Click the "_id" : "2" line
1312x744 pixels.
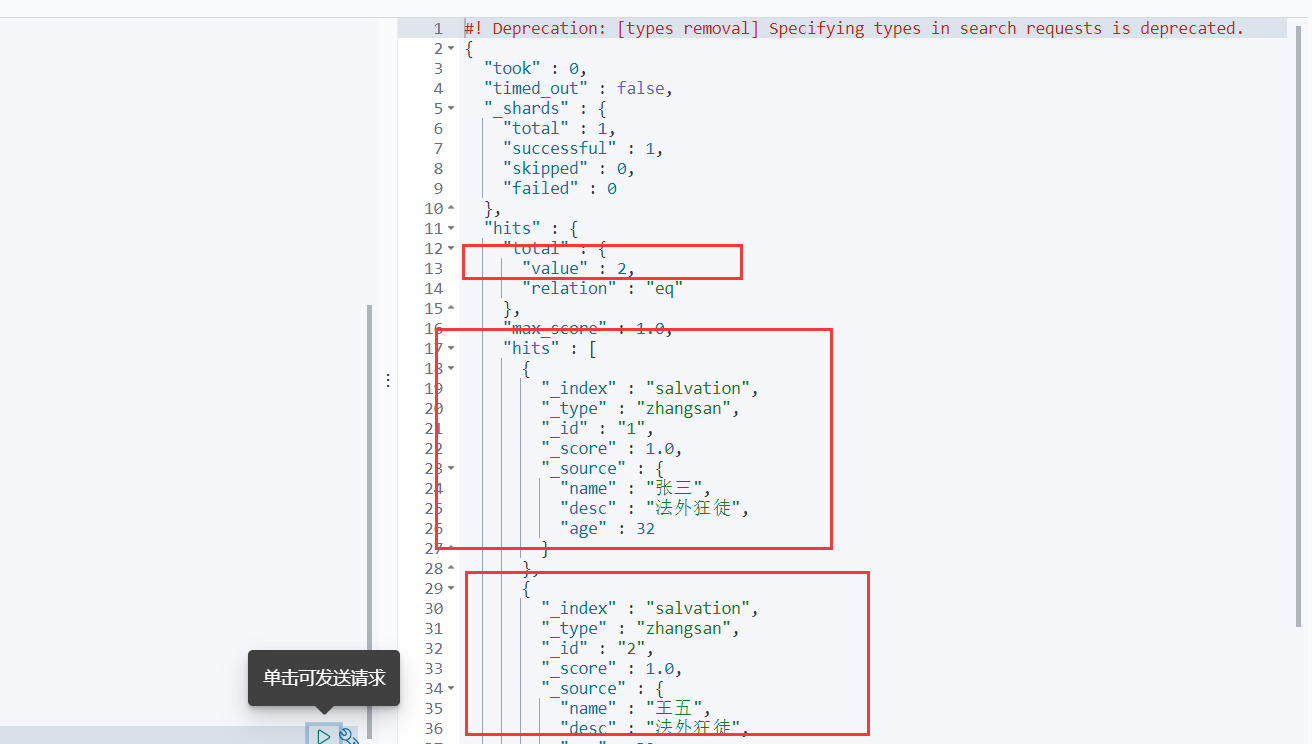[597, 648]
